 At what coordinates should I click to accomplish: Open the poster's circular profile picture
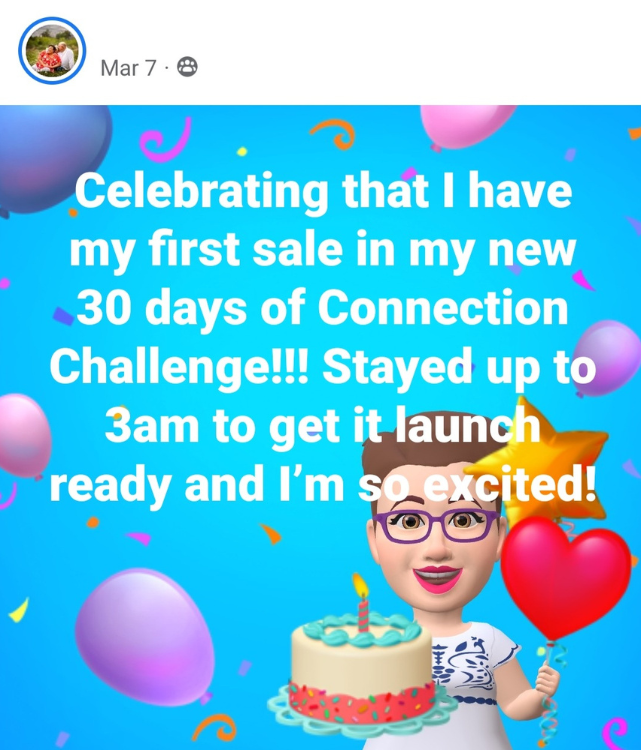click(x=52, y=51)
